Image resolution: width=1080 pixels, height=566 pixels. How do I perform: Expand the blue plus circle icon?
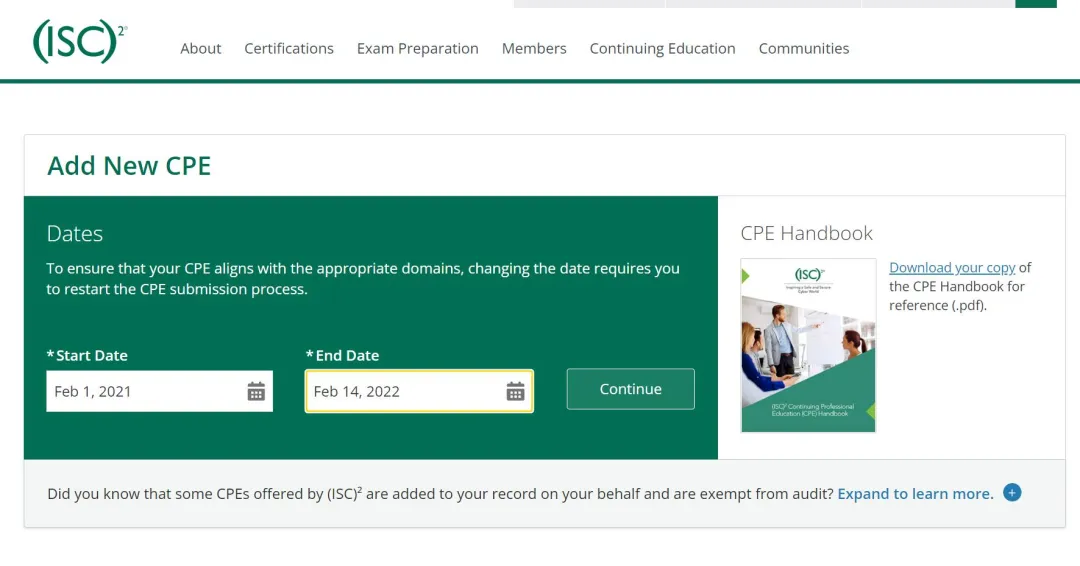[x=1012, y=493]
